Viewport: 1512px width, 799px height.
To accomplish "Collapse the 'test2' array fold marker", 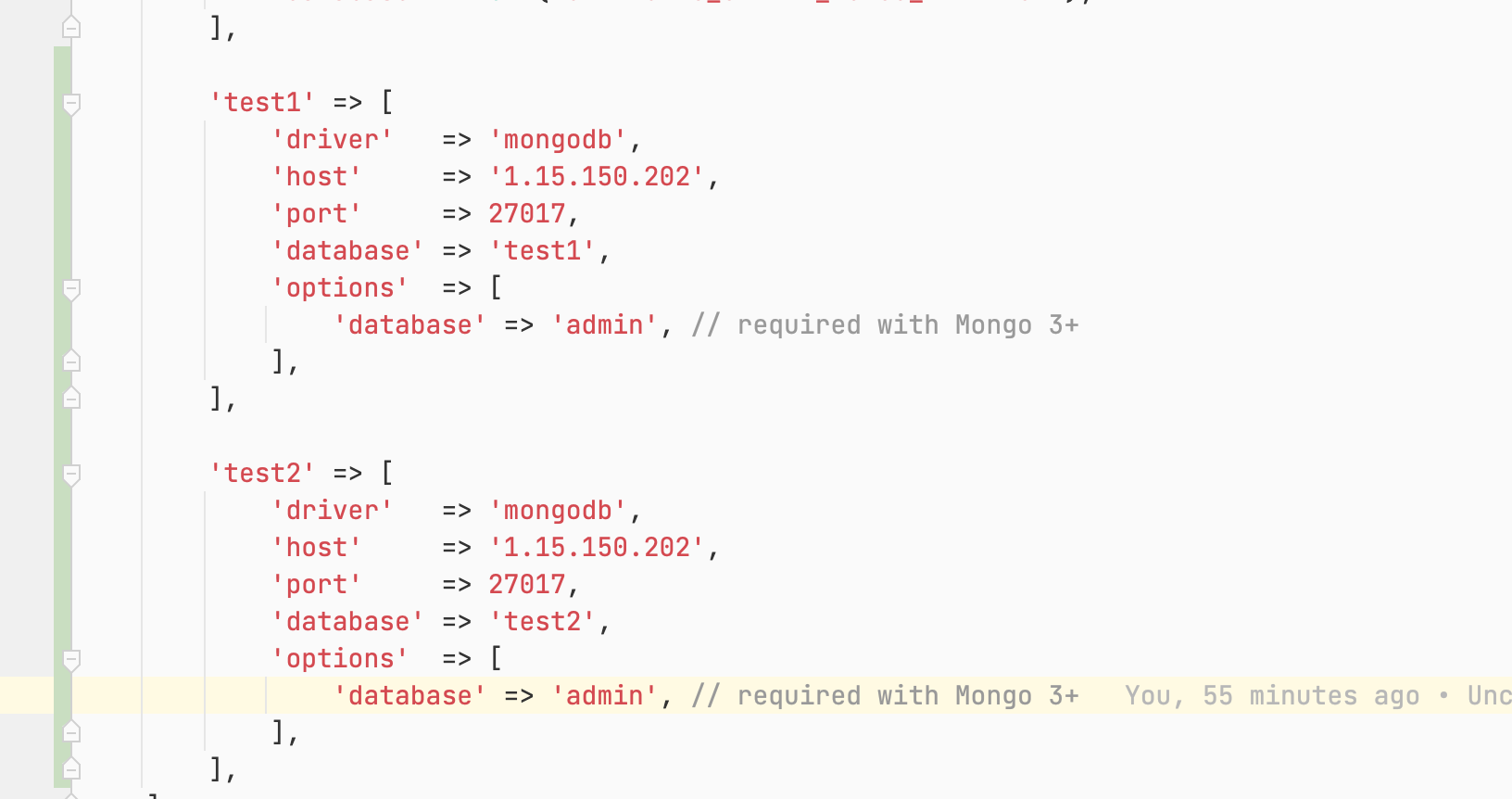I will pos(71,474).
